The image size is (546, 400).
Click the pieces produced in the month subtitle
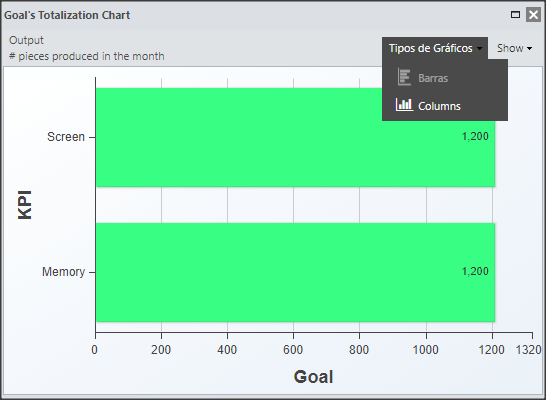click(91, 56)
